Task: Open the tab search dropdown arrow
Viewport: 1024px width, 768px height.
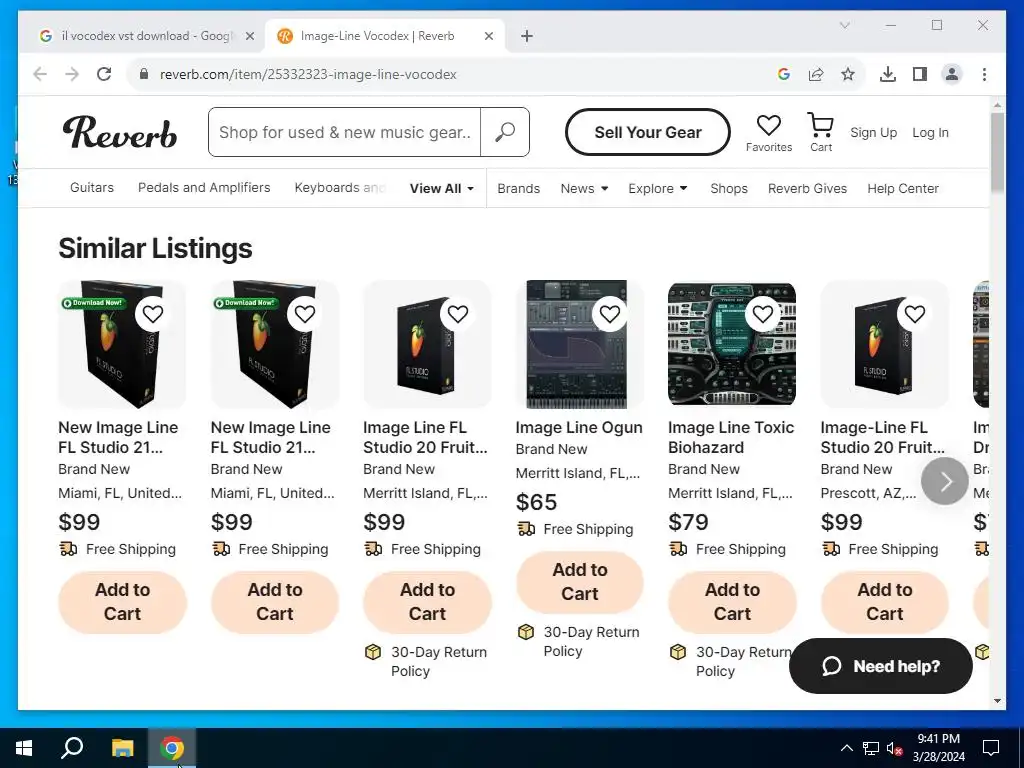Action: point(844,25)
